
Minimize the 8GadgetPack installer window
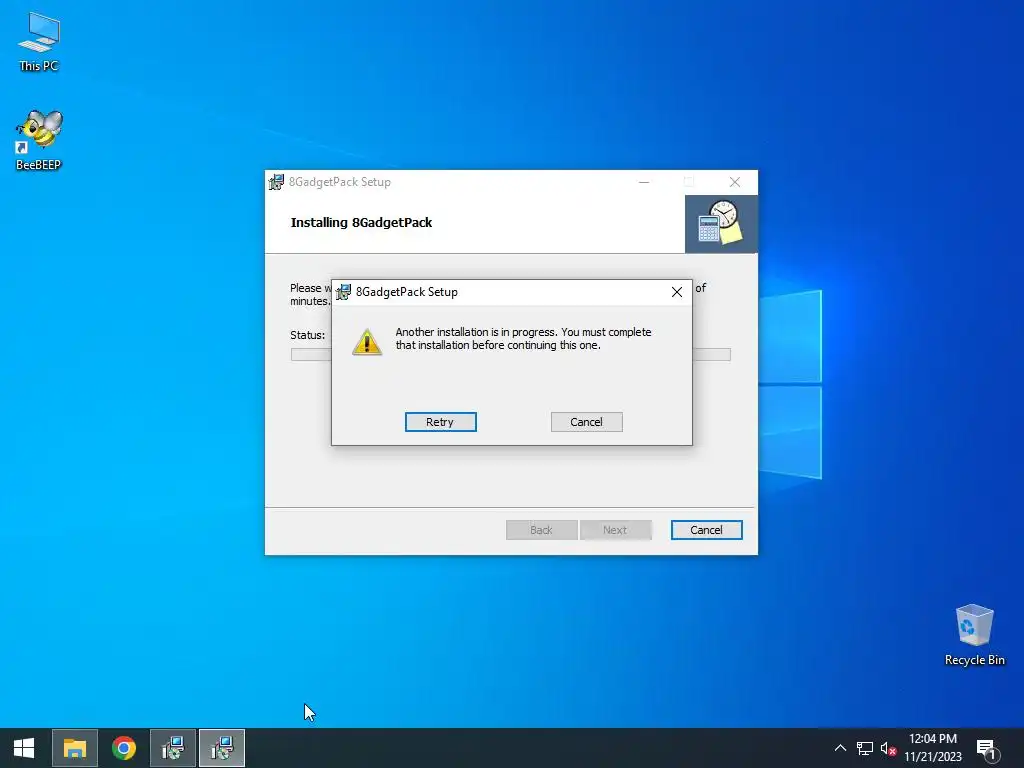[644, 182]
